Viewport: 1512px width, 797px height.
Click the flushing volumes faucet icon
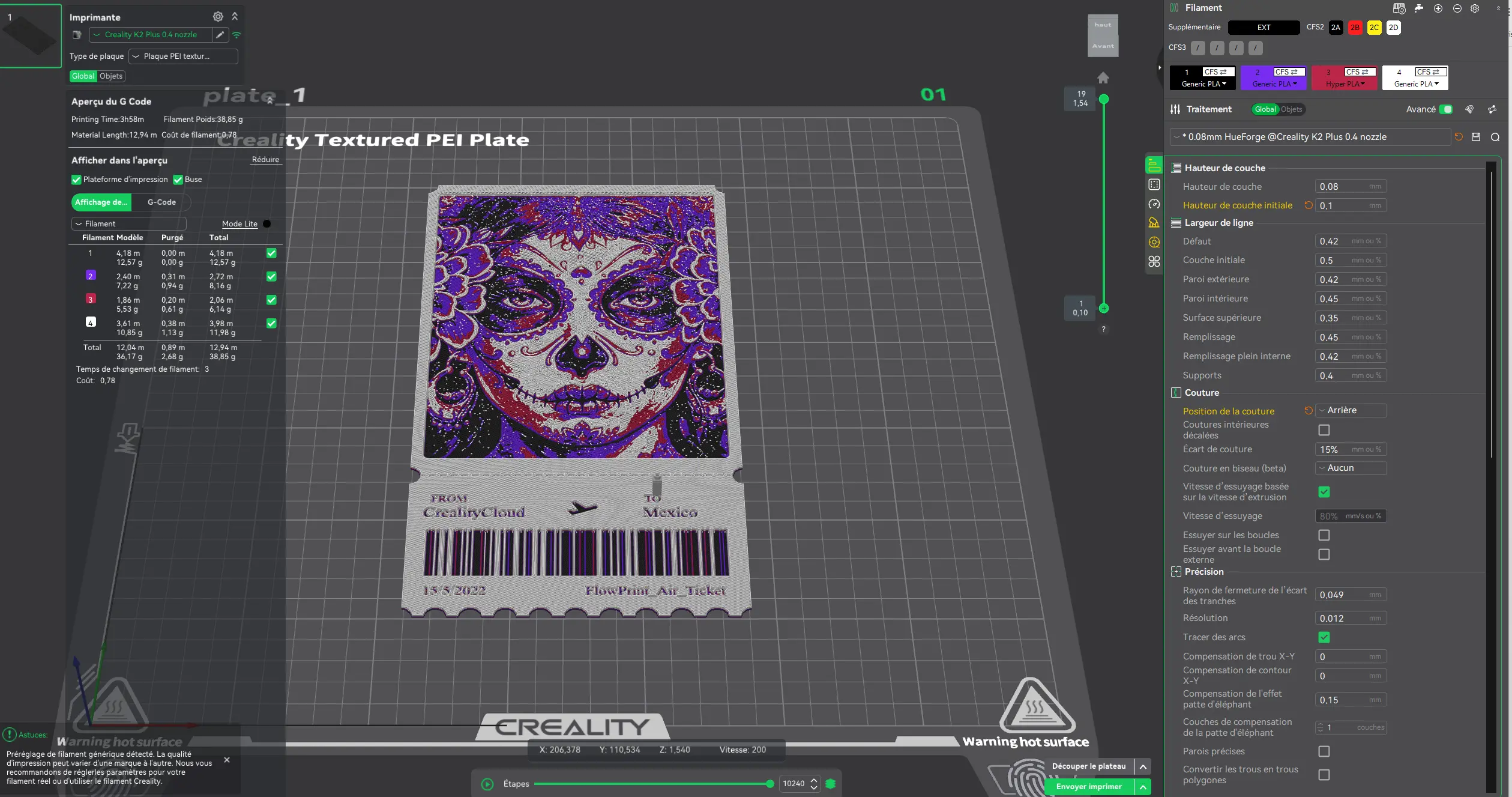[x=1419, y=8]
